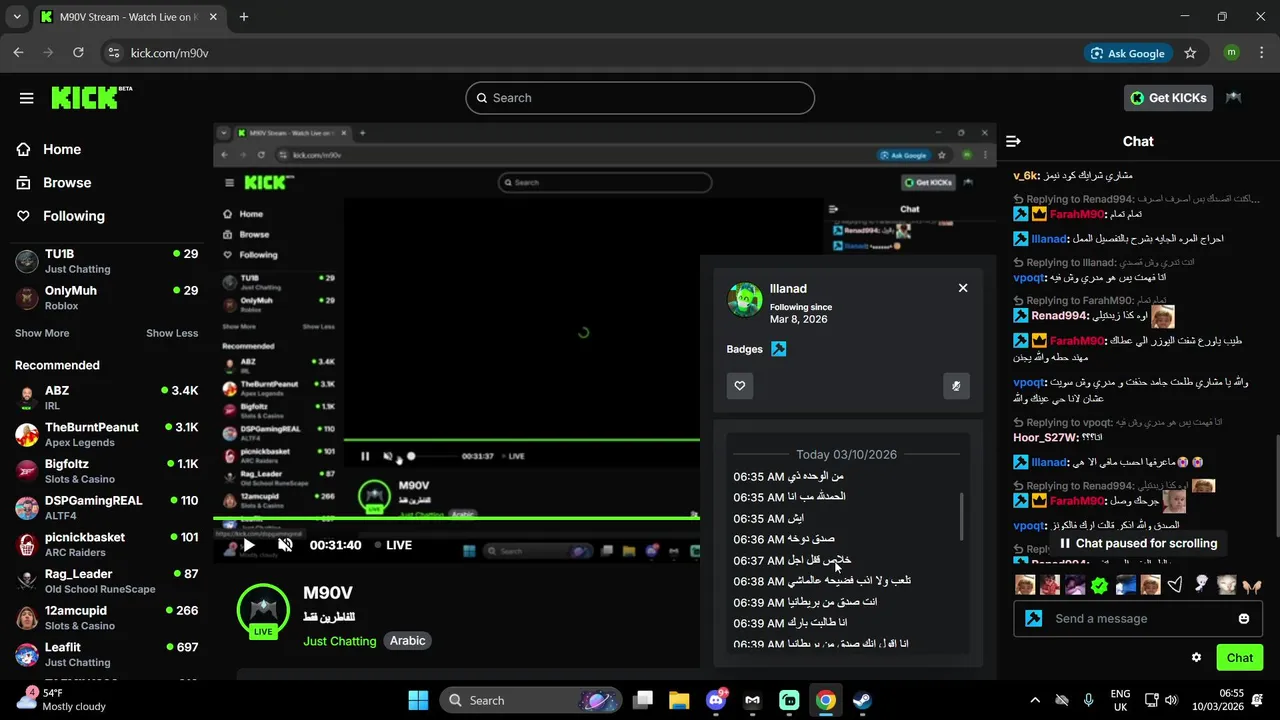Image resolution: width=1280 pixels, height=720 pixels.
Task: Open Steam from the taskbar
Action: [862, 700]
